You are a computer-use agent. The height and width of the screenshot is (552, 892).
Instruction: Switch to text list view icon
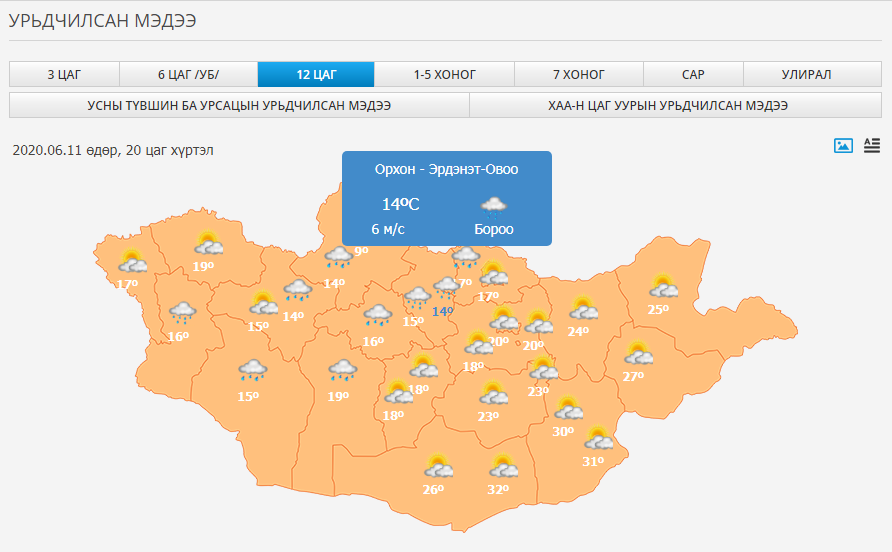(x=872, y=146)
